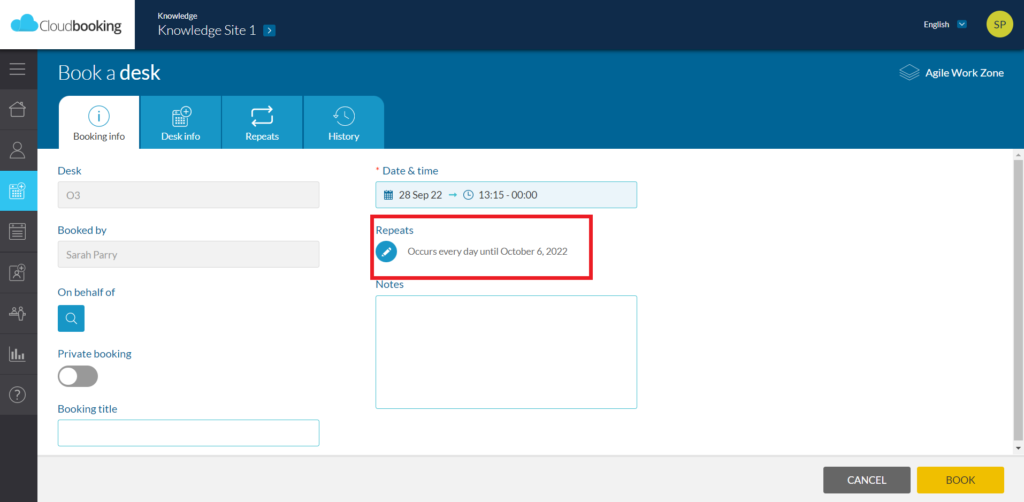The height and width of the screenshot is (502, 1024).
Task: Select the highlighted calendar booking sidebar icon
Action: click(18, 191)
